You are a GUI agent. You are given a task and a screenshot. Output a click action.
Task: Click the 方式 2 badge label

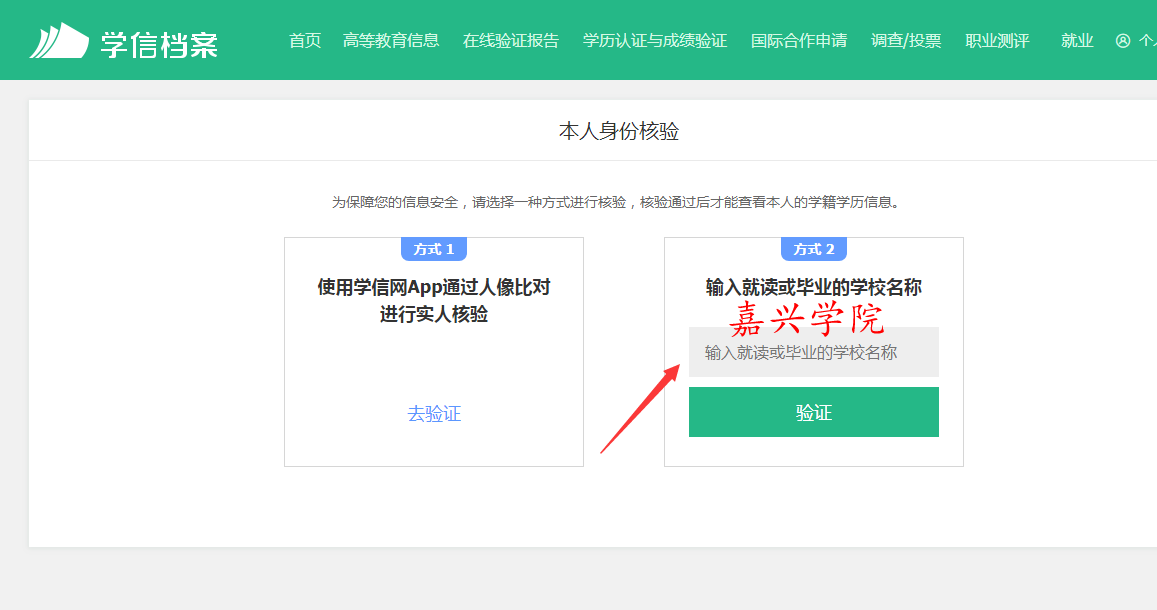click(814, 249)
